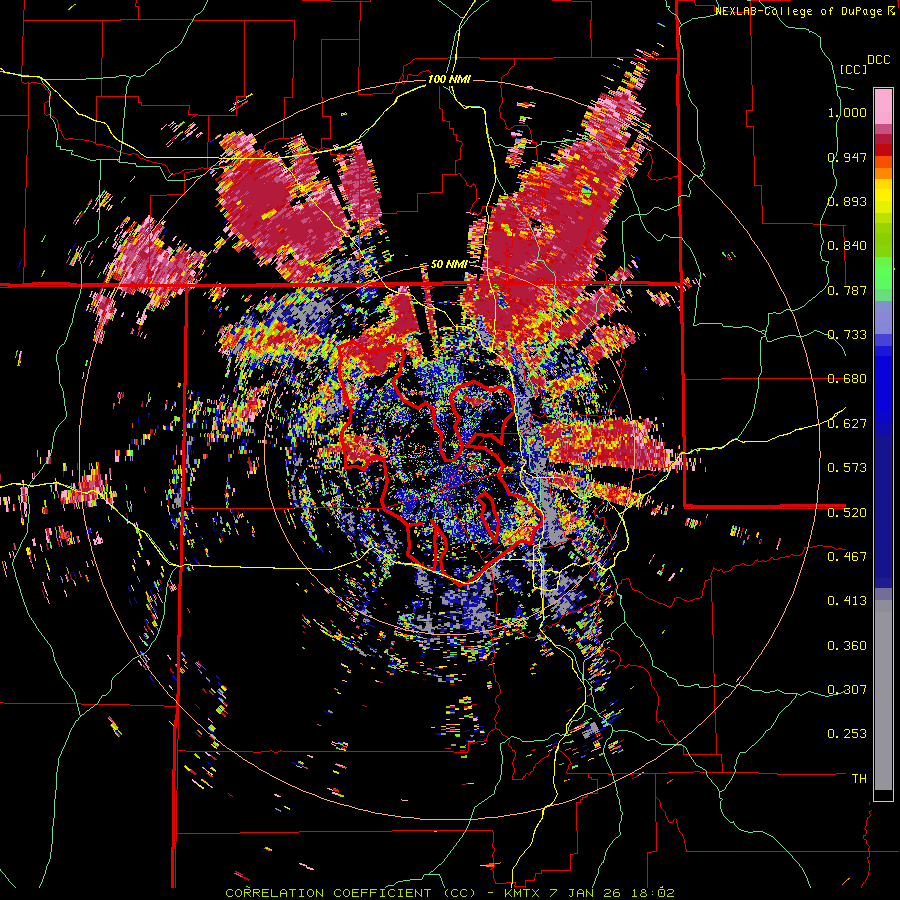This screenshot has width=900, height=900.
Task: Click the 0.627 legend value
Action: [x=847, y=424]
